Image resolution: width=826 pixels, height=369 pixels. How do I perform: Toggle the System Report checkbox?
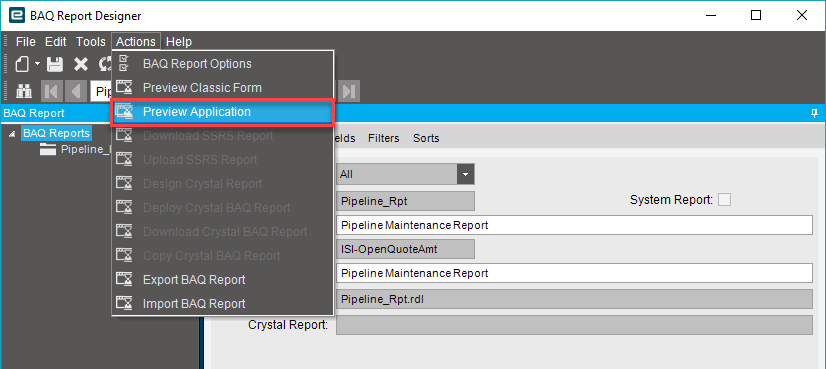725,200
